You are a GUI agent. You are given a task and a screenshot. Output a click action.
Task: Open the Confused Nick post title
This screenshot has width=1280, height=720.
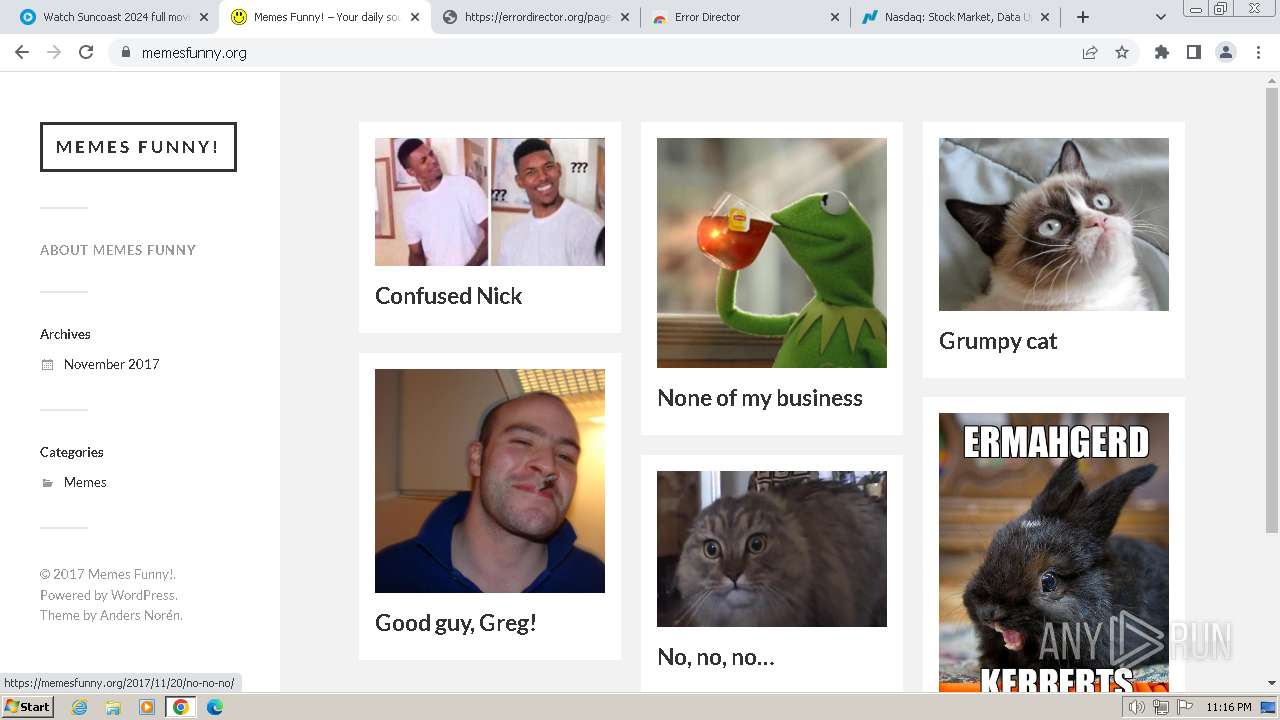448,296
